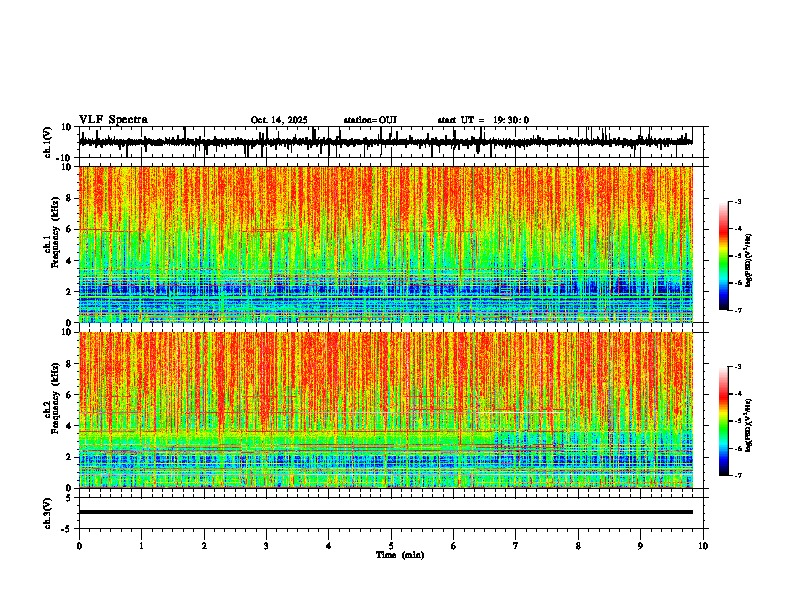This screenshot has width=792, height=612.
Task: Click the time-axis tick label "7"
Action: pos(516,546)
